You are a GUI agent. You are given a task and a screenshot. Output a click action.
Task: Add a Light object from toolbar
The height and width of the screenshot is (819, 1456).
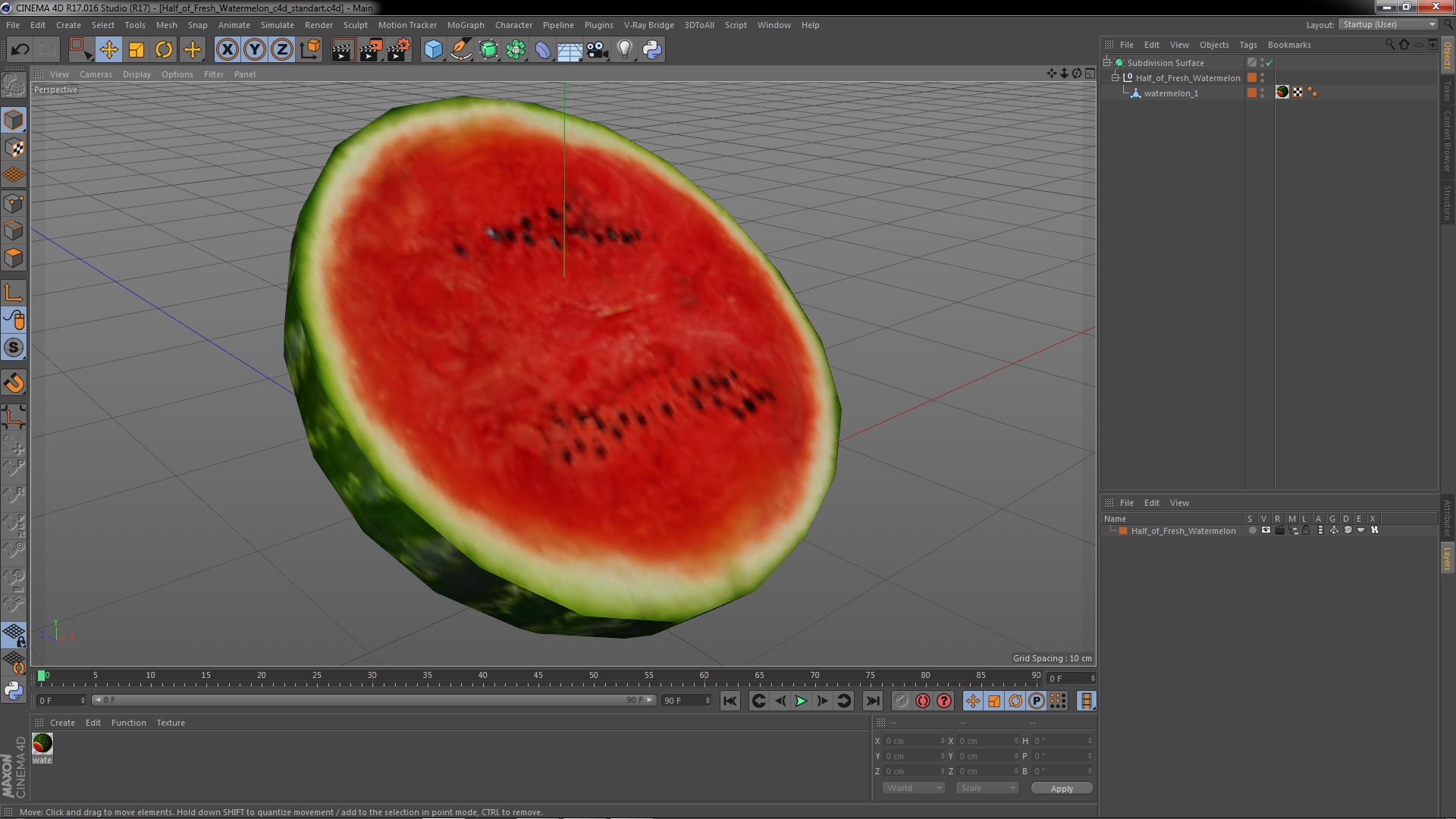(624, 50)
